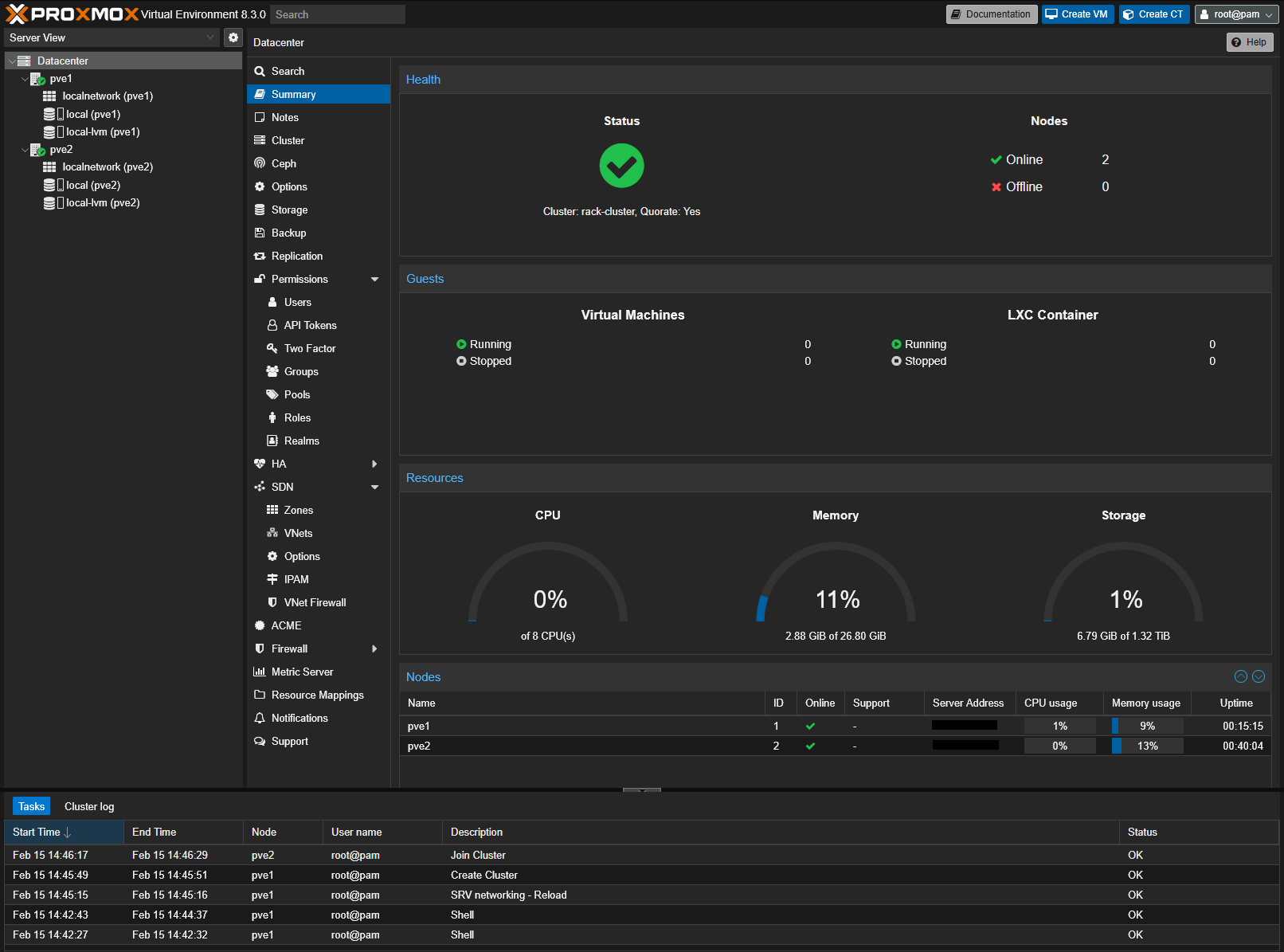Select the Ceph section in the sidebar
This screenshot has height=952, width=1284.
point(284,163)
